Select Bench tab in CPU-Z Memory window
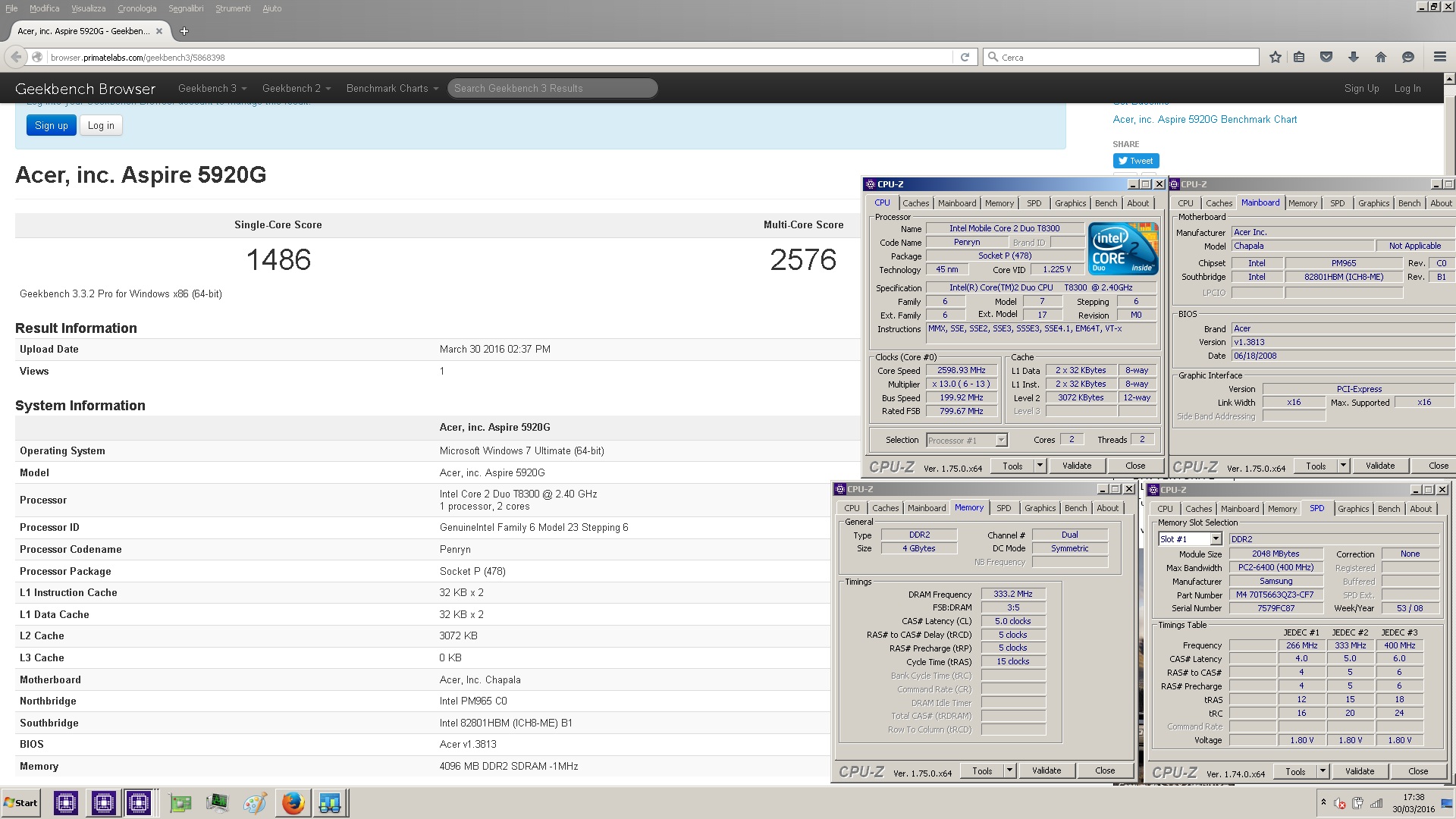Screen dimensions: 1456x819 [x=1075, y=508]
